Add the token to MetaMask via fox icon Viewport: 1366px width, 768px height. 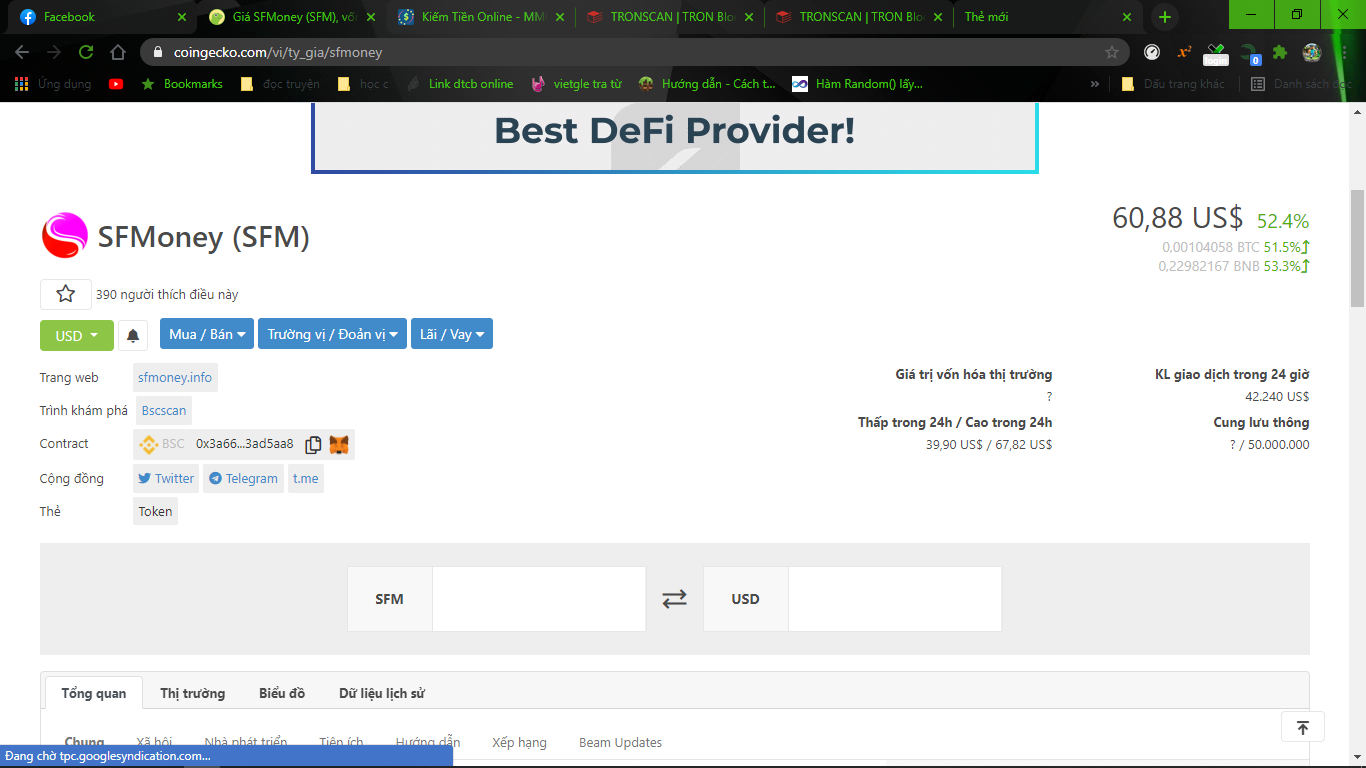point(340,444)
